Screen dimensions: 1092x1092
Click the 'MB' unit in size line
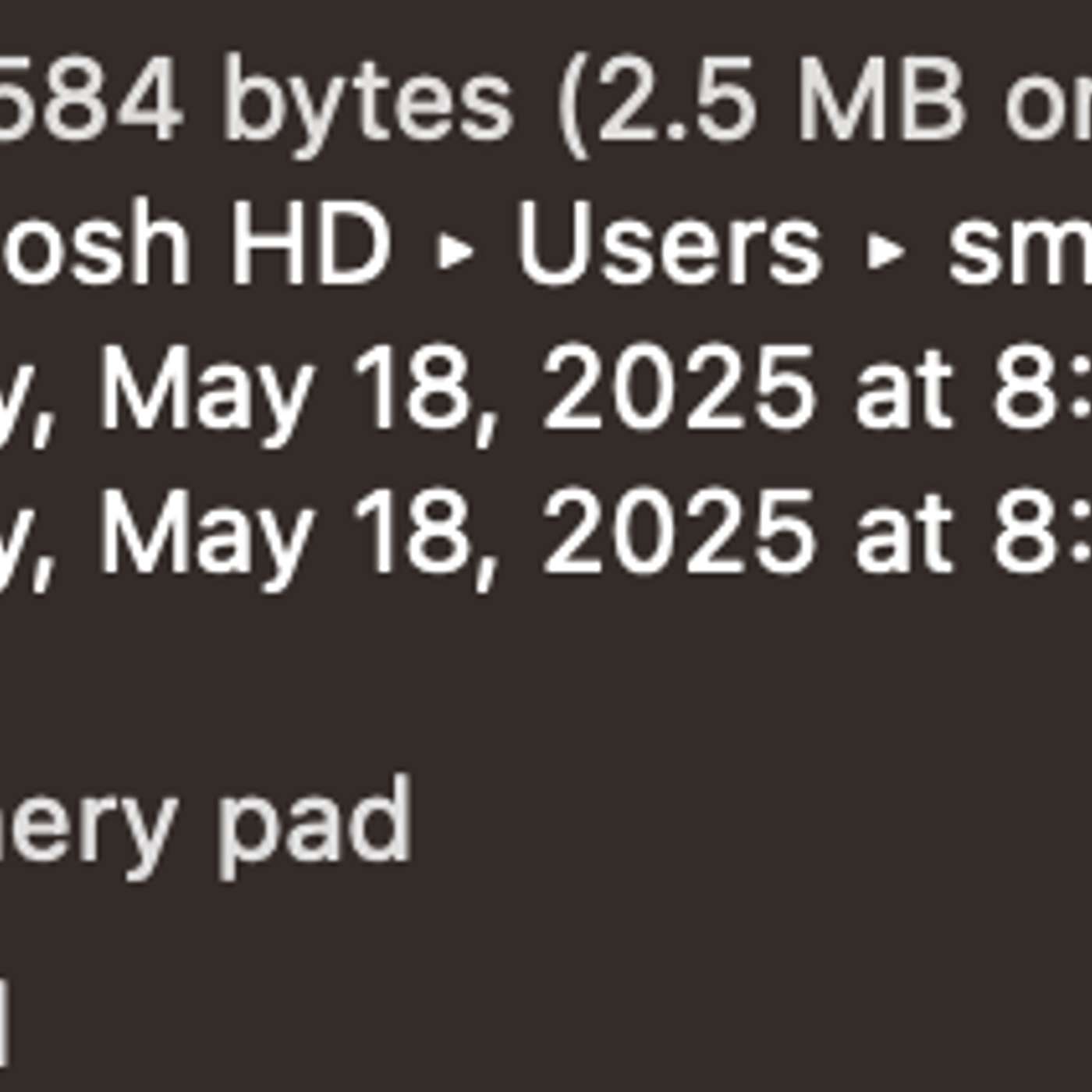881,101
